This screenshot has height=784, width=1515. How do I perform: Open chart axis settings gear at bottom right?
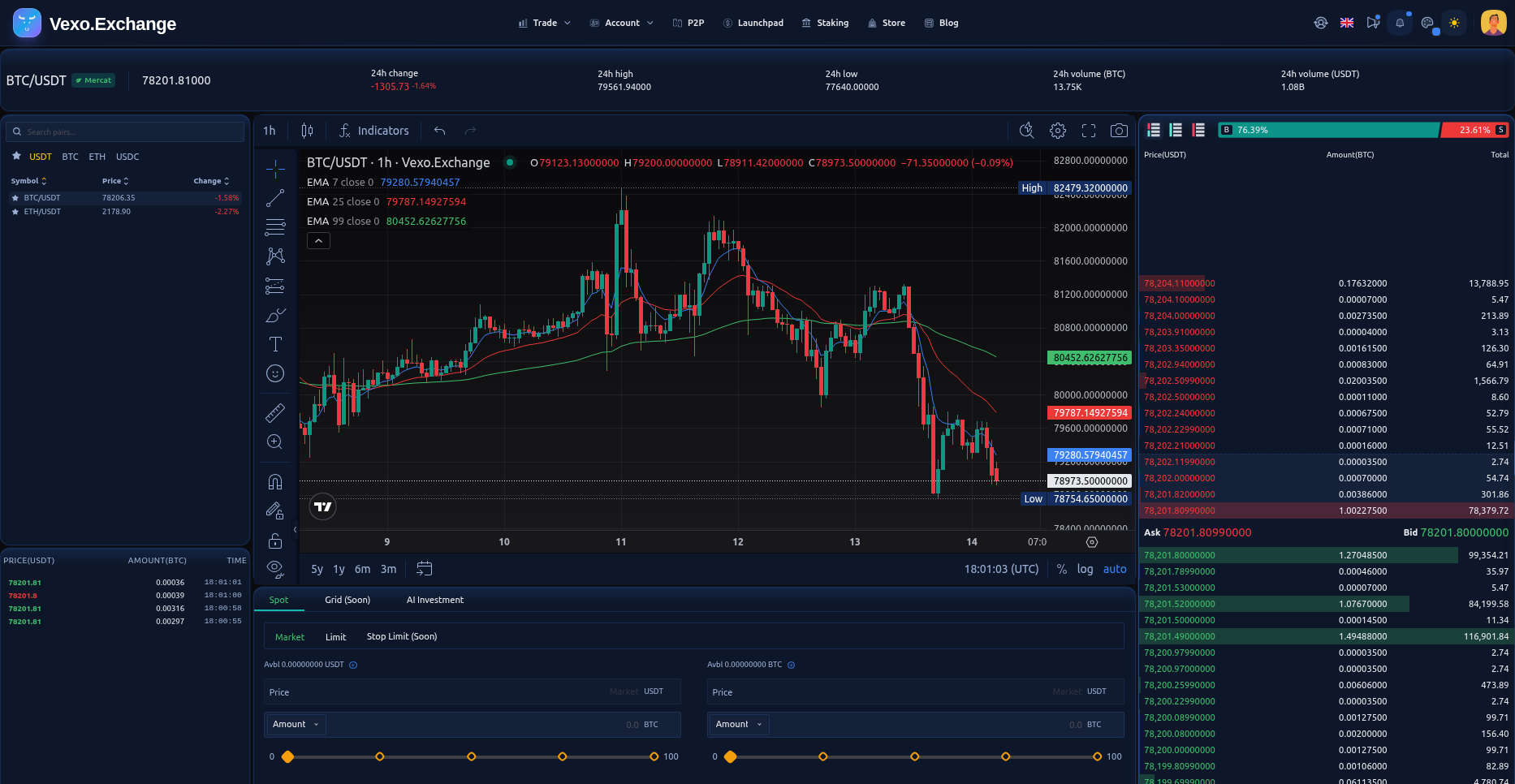point(1092,542)
